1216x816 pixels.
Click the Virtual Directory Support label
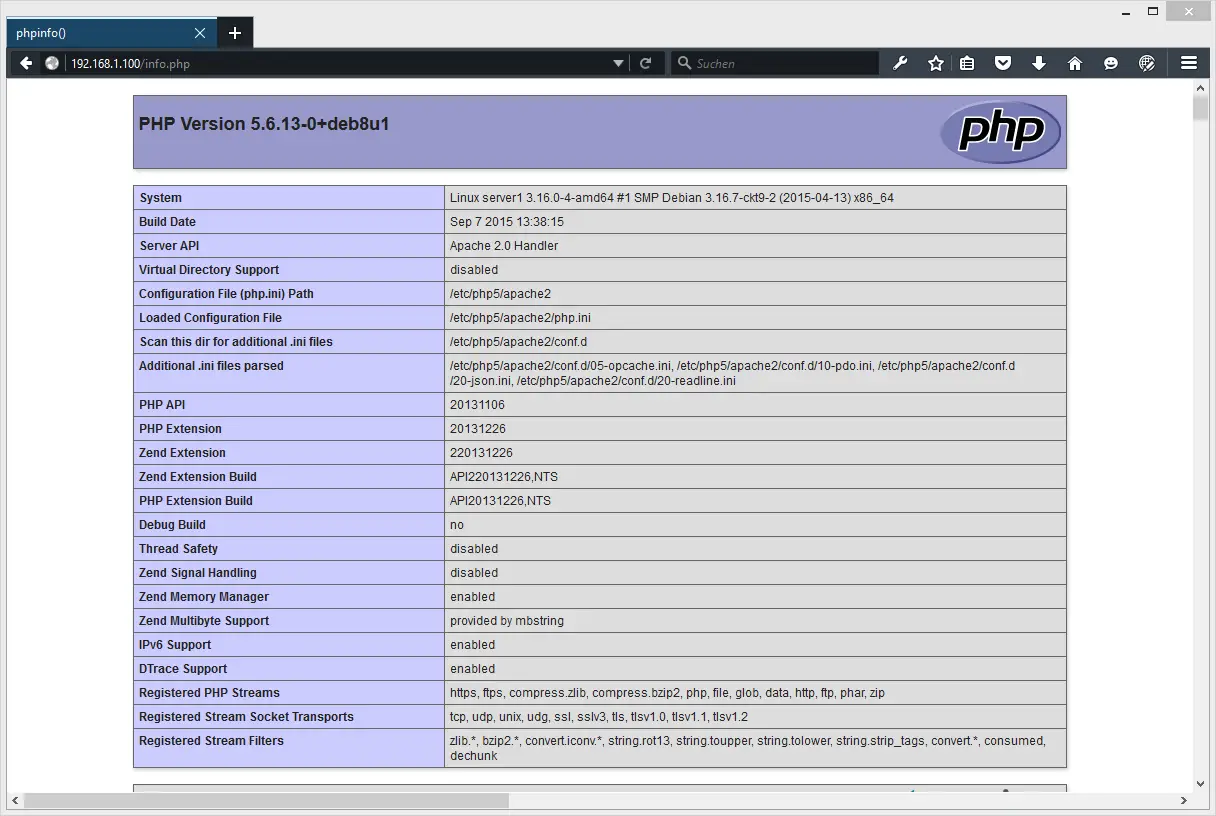coord(209,270)
